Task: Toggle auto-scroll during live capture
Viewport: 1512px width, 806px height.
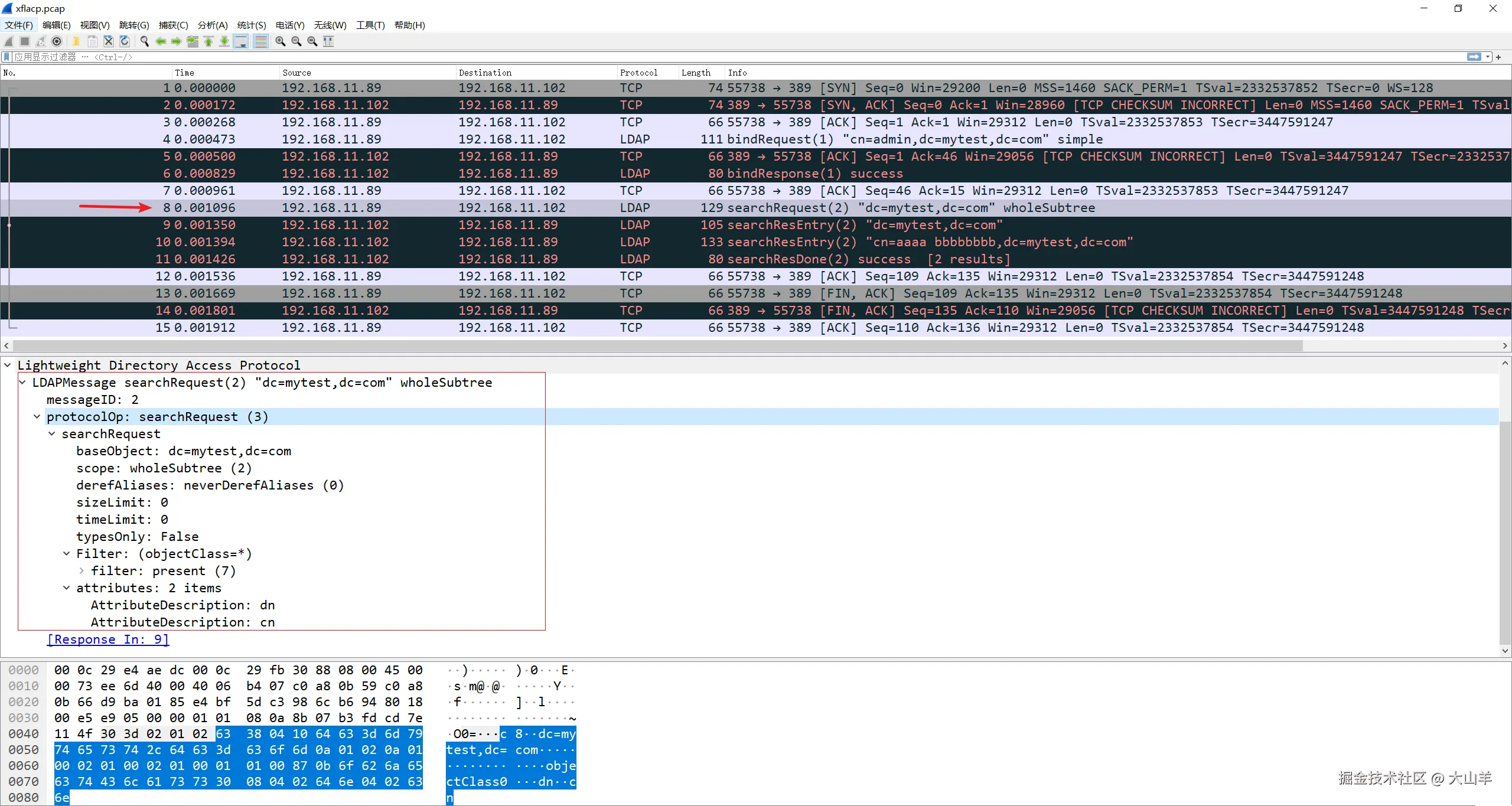Action: coord(241,41)
